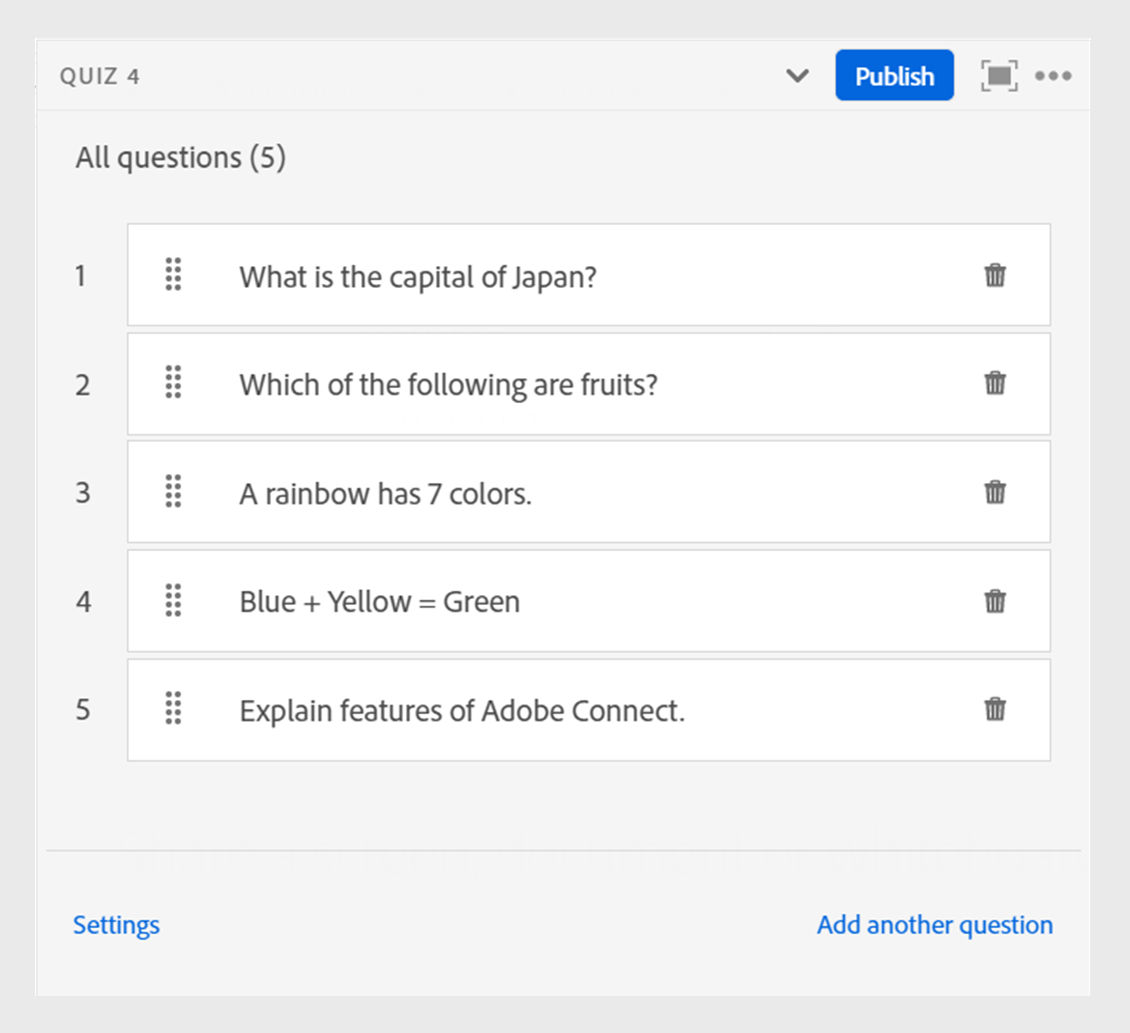Trash the Blue + Yellow question

[x=994, y=601]
